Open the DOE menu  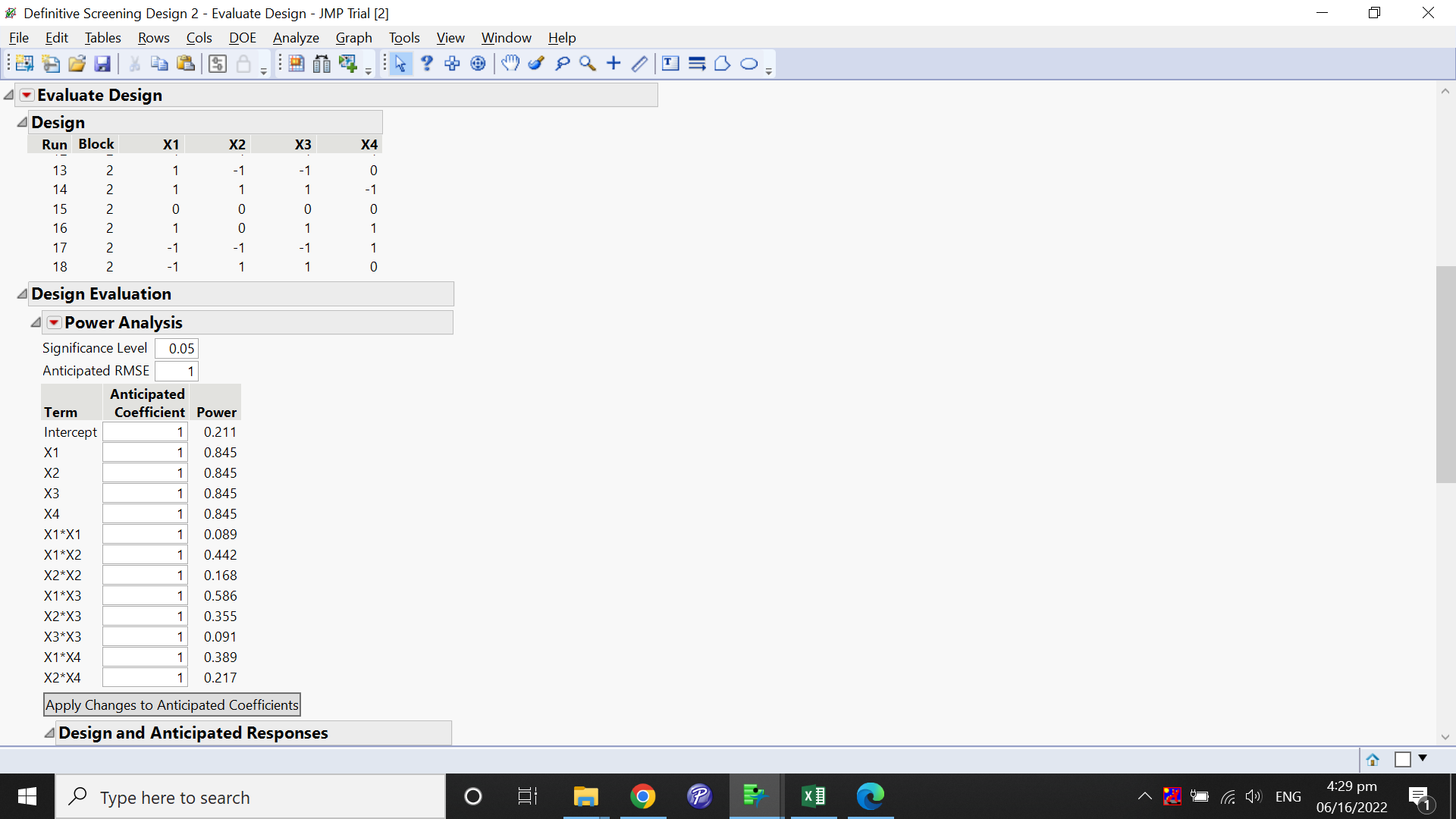tap(242, 37)
